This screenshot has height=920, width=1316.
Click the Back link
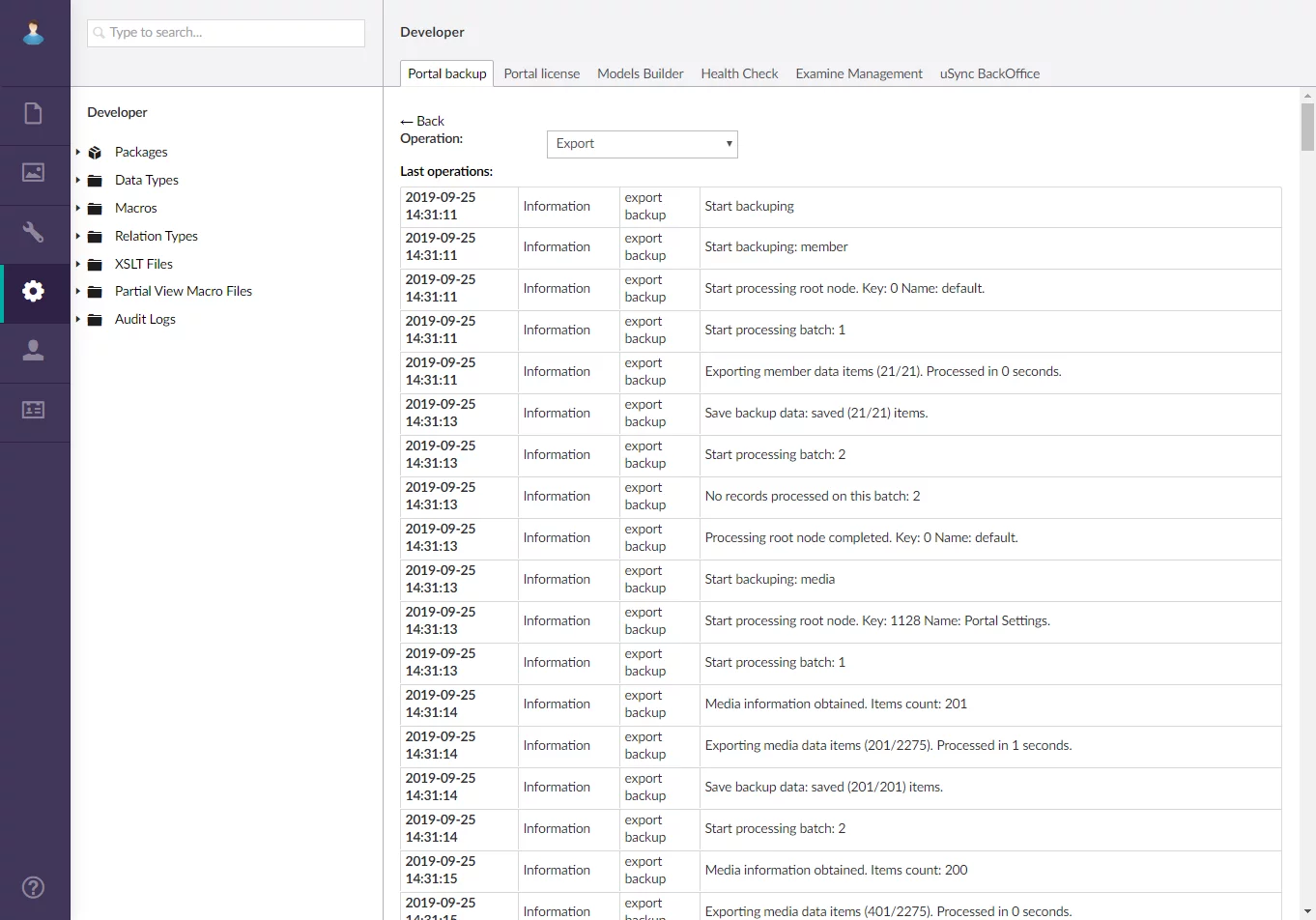pos(422,121)
